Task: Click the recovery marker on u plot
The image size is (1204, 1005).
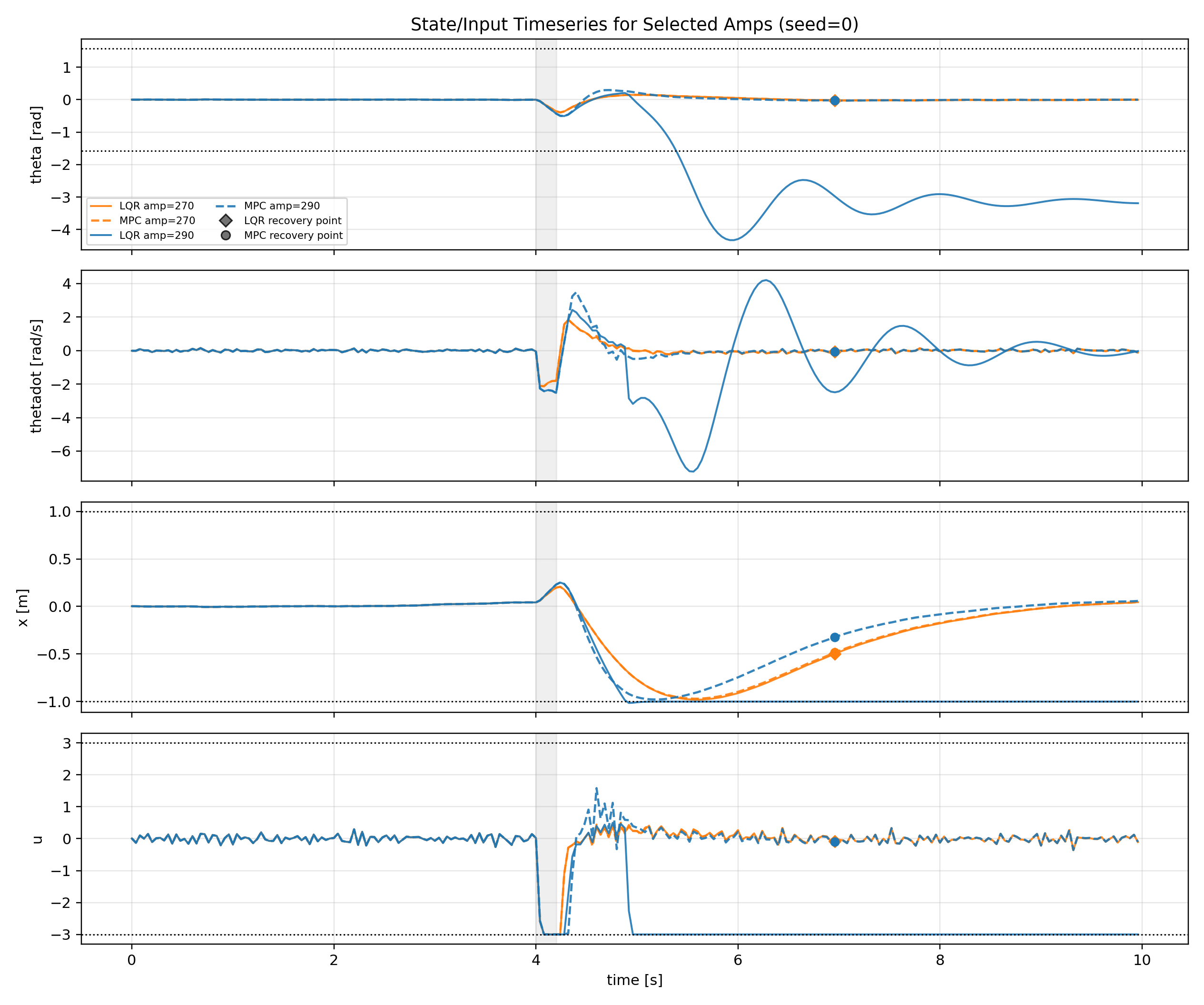Action: [835, 842]
